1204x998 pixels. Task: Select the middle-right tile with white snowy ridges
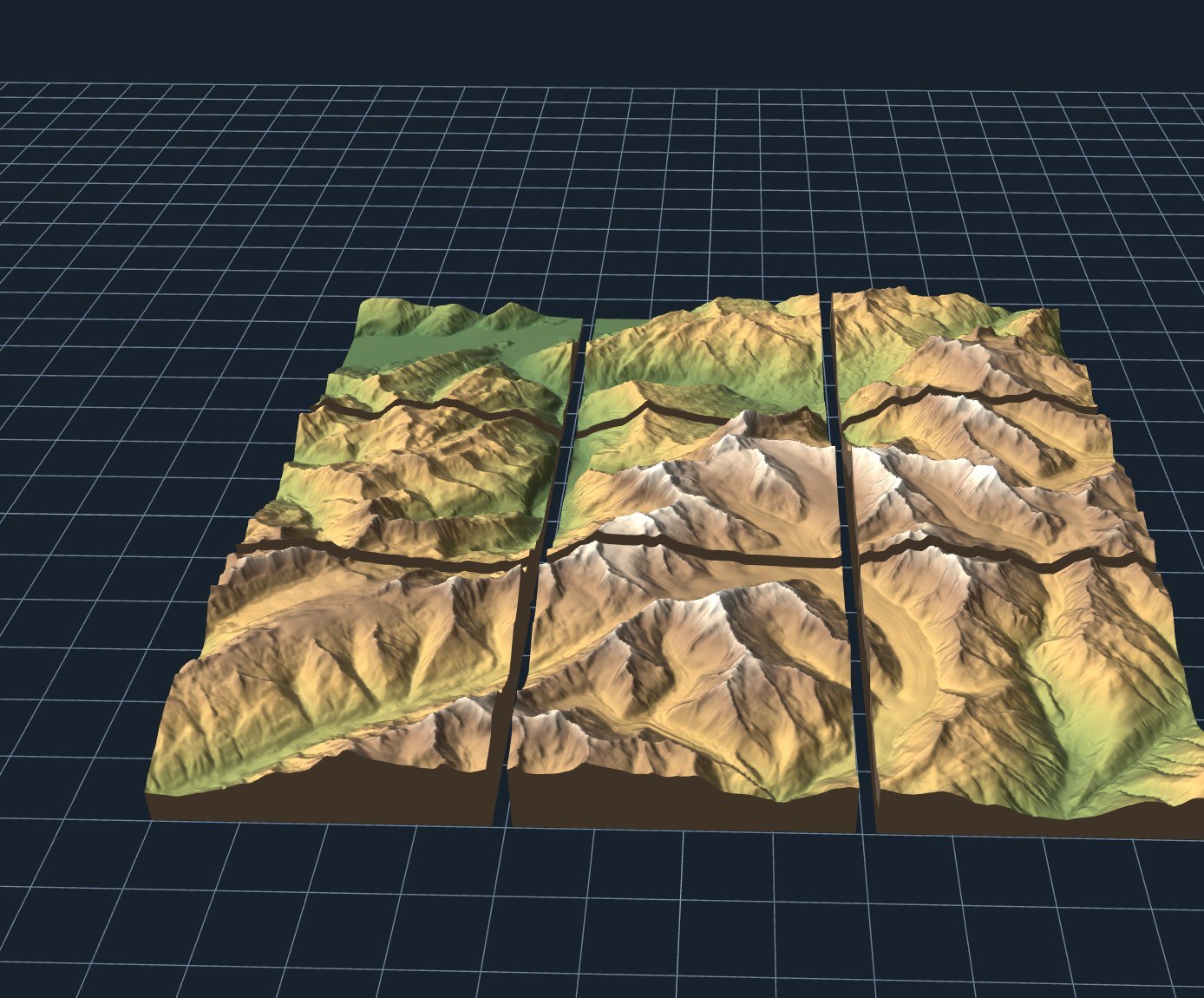coord(998,482)
